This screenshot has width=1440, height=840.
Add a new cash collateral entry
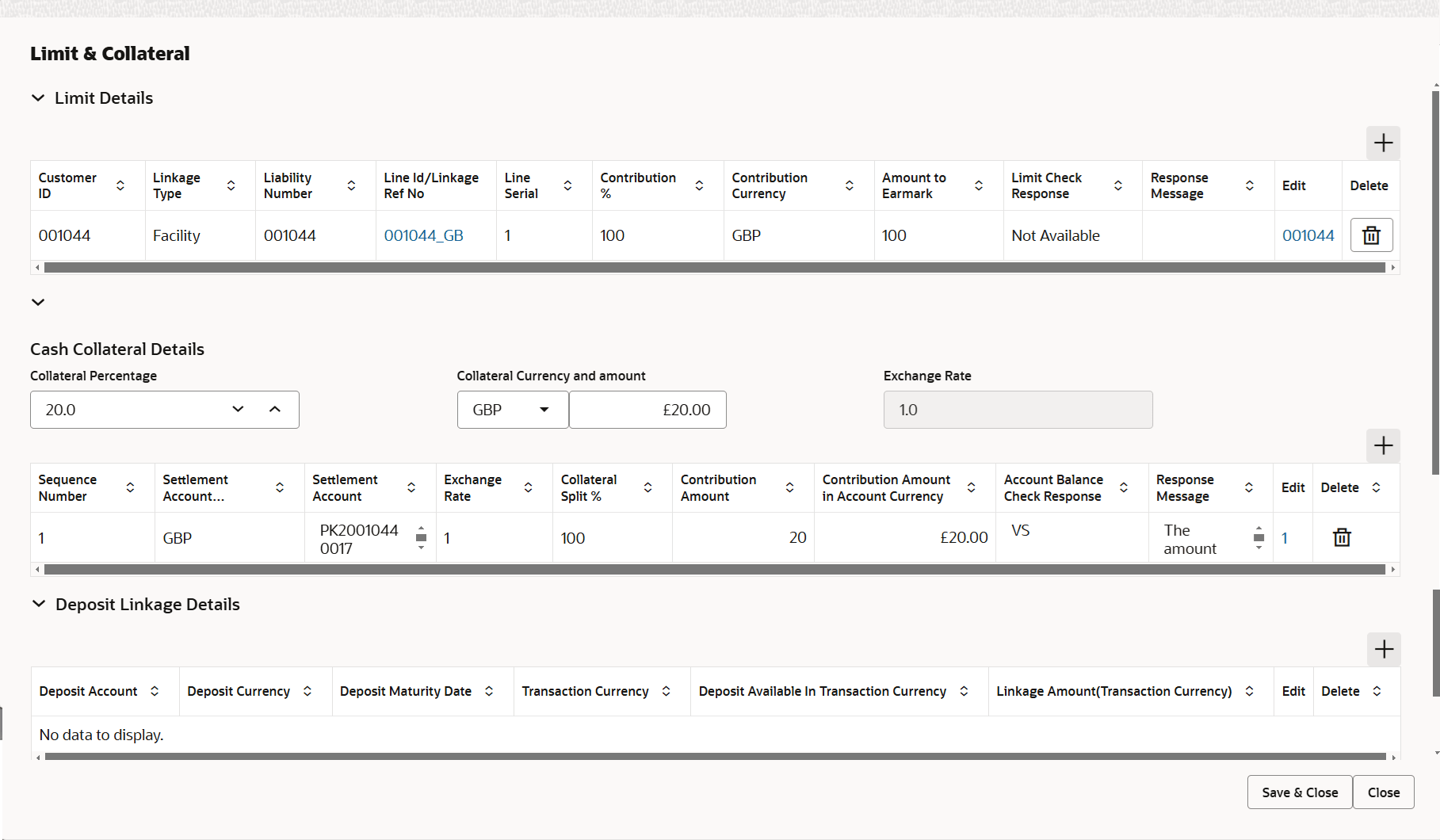1383,445
